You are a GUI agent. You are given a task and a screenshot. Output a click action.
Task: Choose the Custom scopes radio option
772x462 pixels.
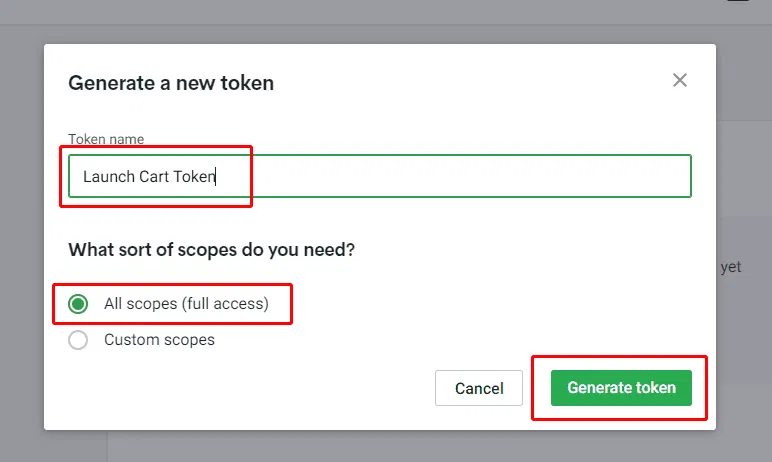[78, 340]
